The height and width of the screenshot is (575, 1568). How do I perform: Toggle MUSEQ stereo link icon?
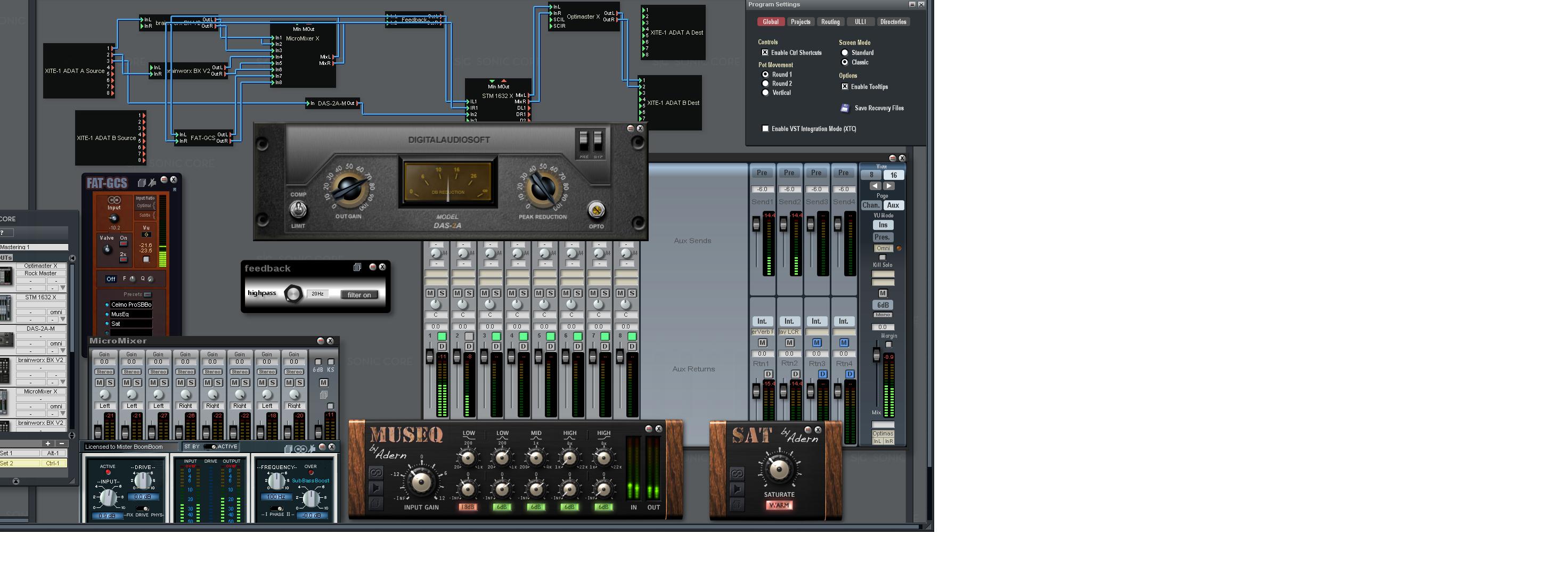coord(375,473)
